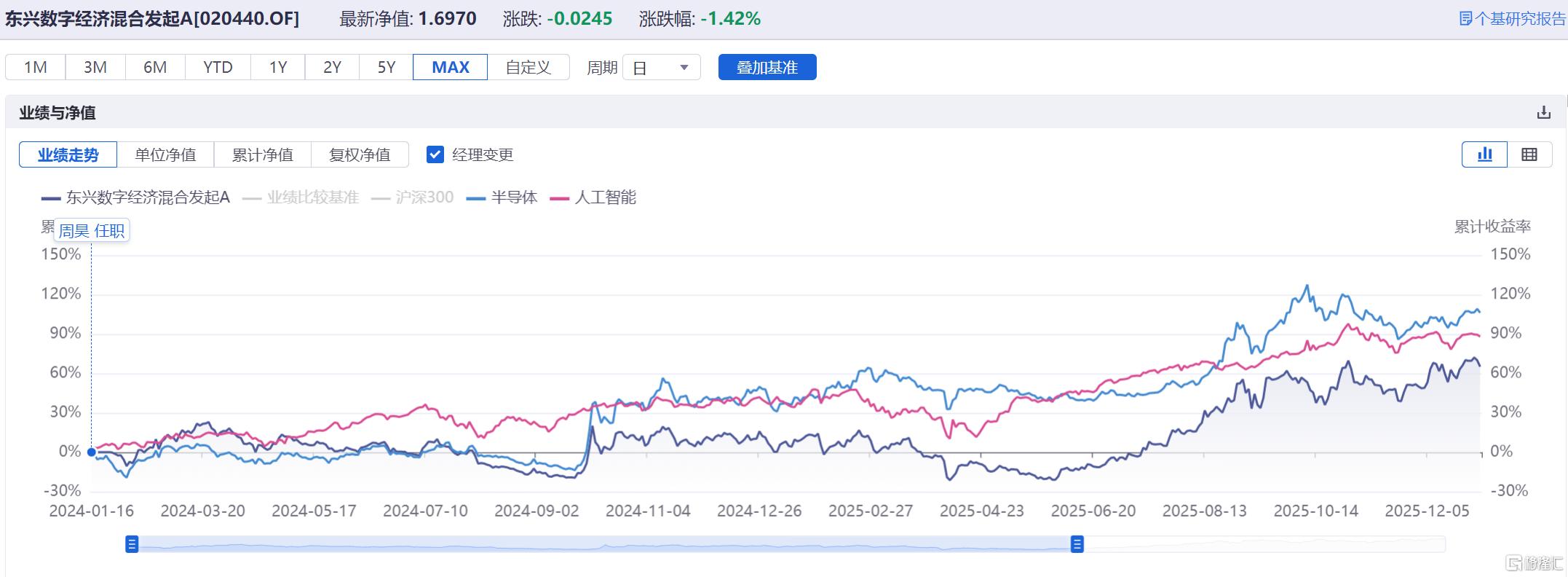This screenshot has width=1568, height=577.
Task: Click the blue start point on chart
Action: pyautogui.click(x=92, y=452)
